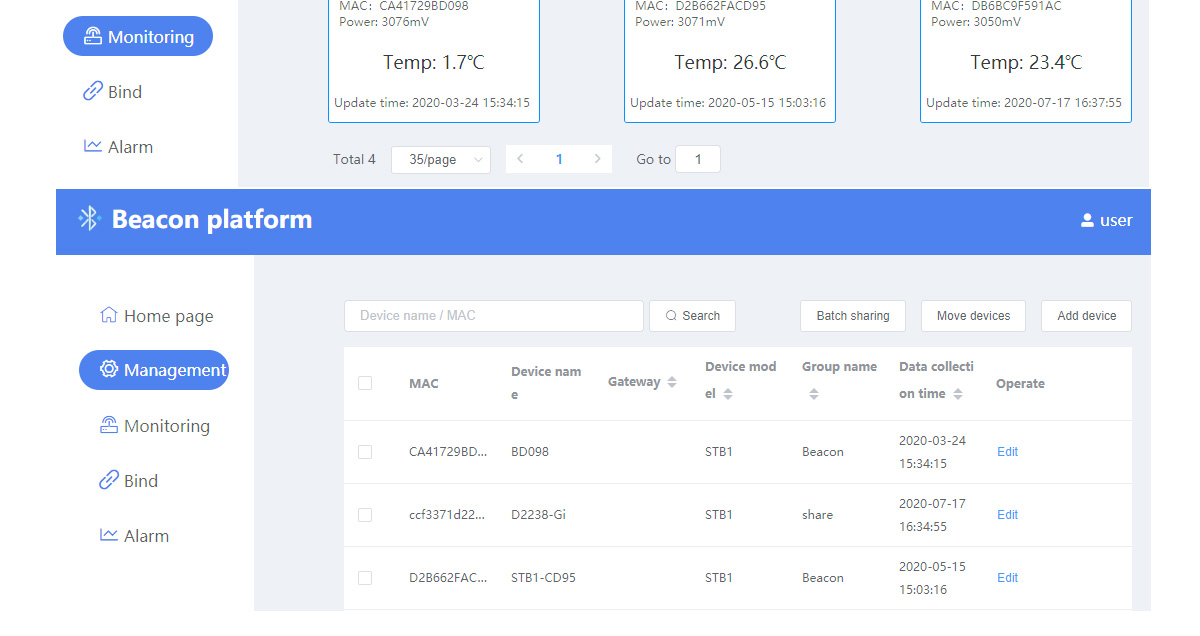
Task: Click the Bluetooth logo in the header
Action: point(89,219)
